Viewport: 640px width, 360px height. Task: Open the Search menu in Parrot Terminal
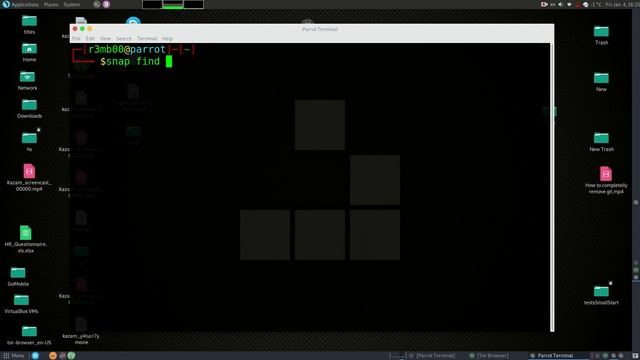coord(124,38)
